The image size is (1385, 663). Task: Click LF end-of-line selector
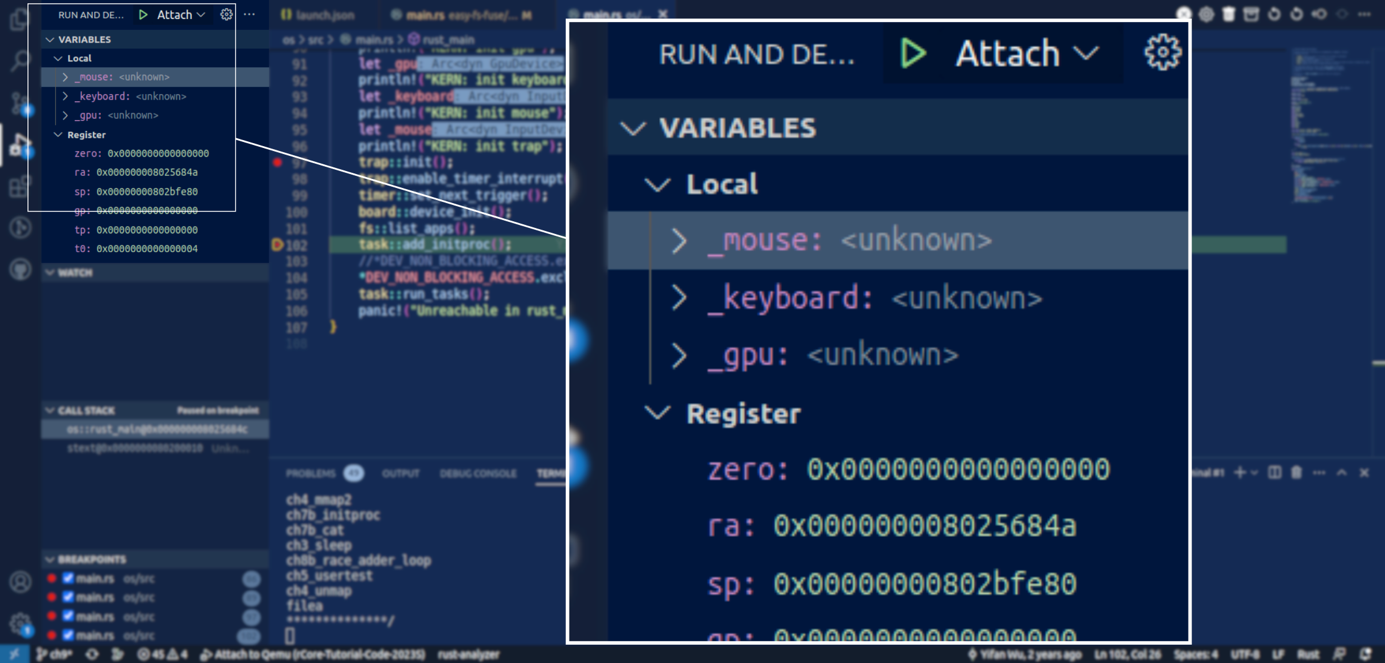(1278, 654)
